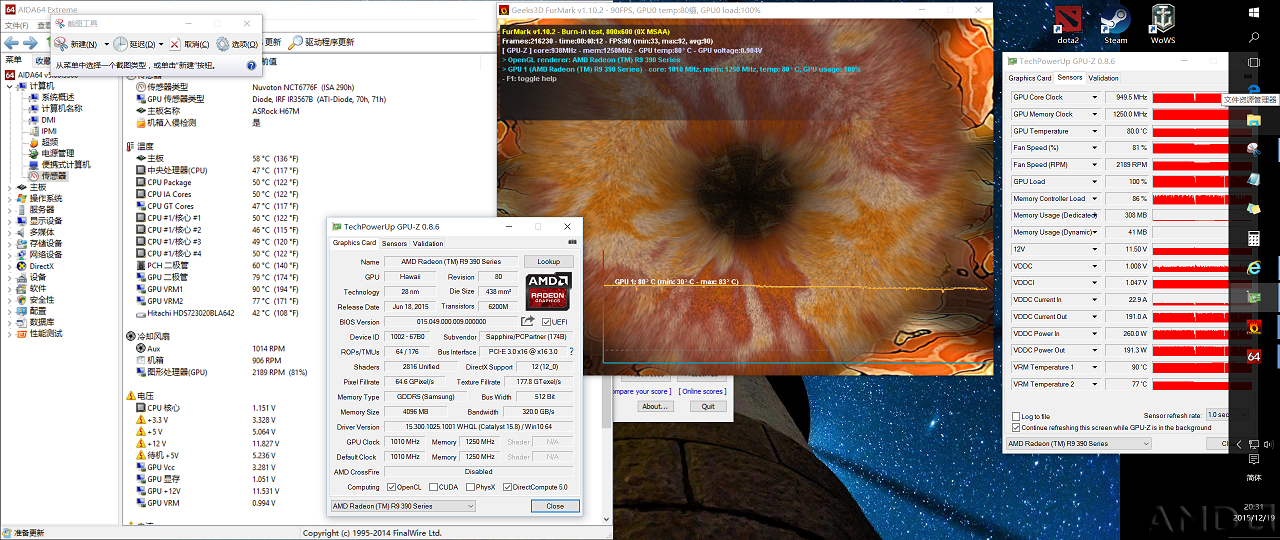
Task: Toggle the PhysX computing checkbox
Action: [469, 487]
